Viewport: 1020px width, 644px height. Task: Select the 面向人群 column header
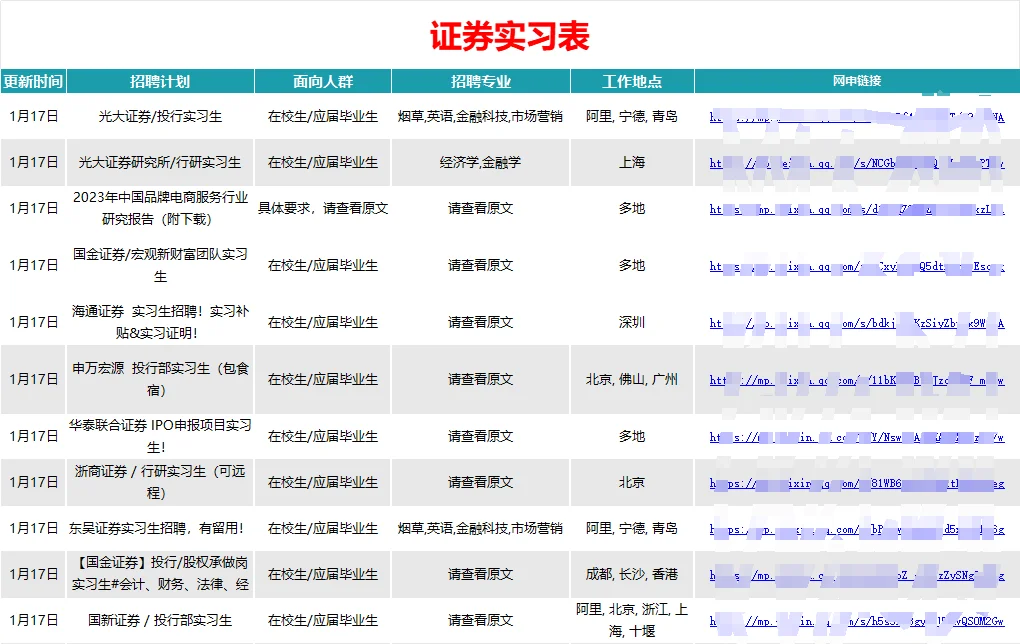323,81
